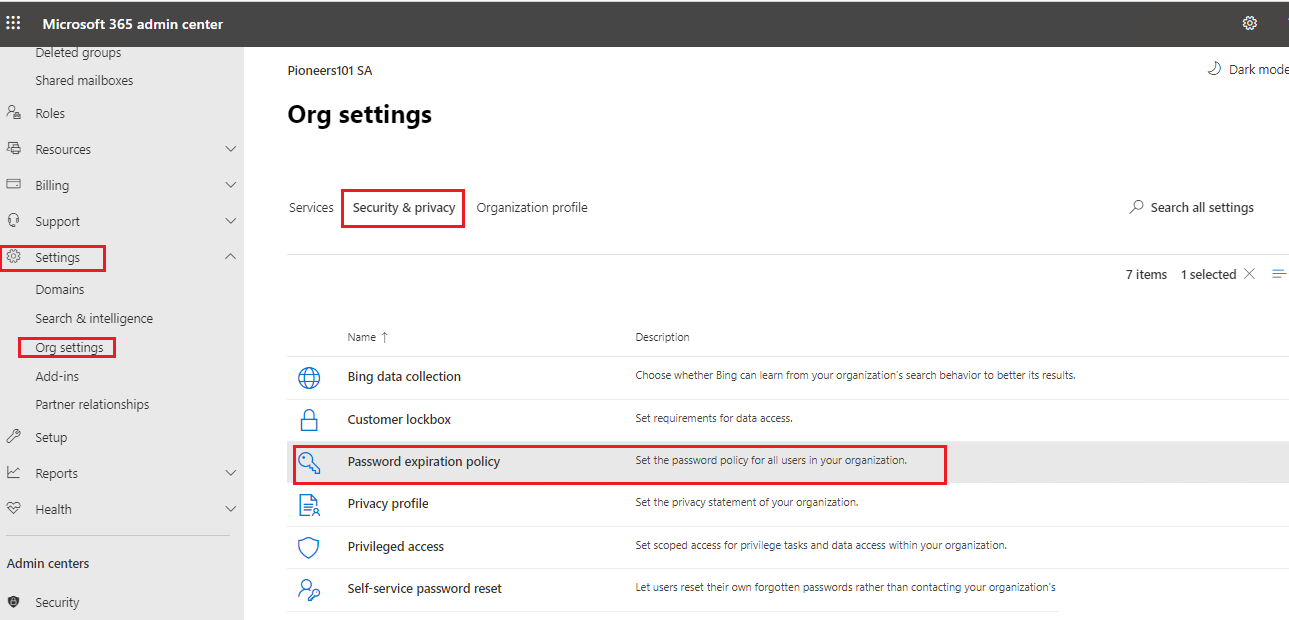Viewport: 1289px width, 620px height.
Task: Click the Customer lockbox padlock icon
Action: point(309,419)
